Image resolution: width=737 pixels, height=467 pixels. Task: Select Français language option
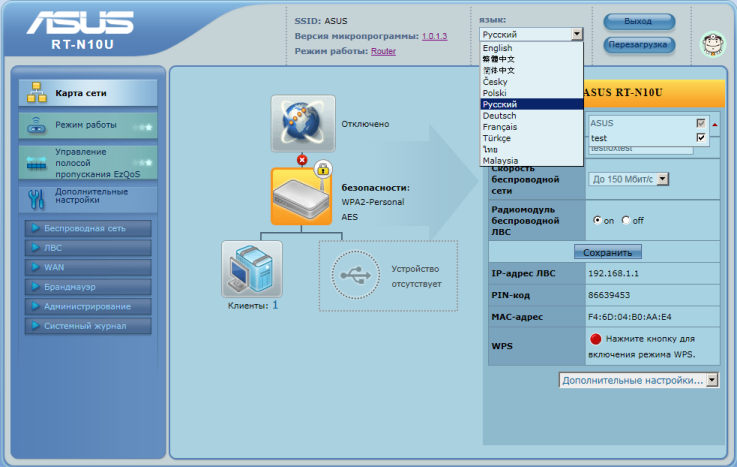click(x=532, y=127)
